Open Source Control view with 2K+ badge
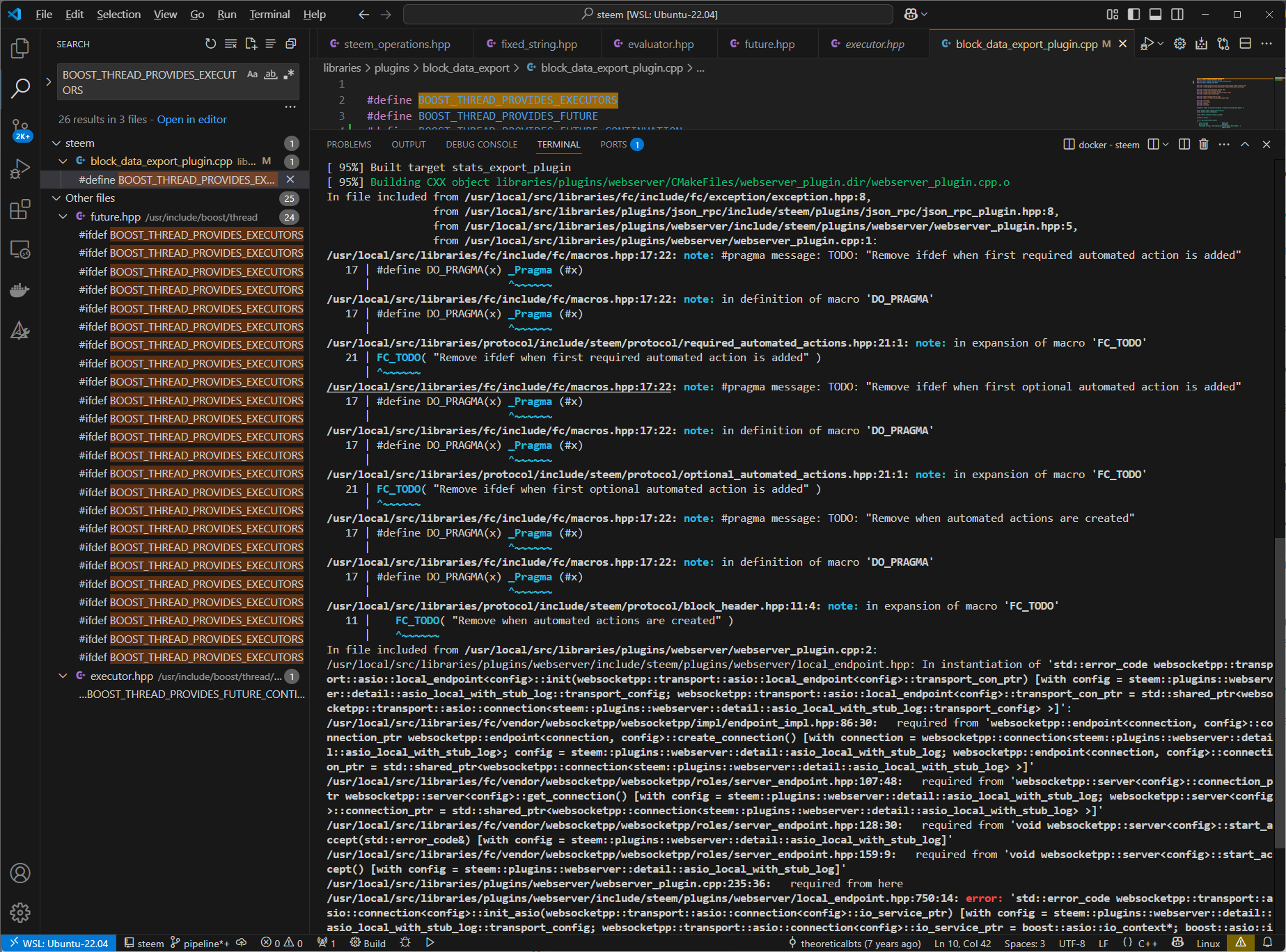 [x=20, y=129]
